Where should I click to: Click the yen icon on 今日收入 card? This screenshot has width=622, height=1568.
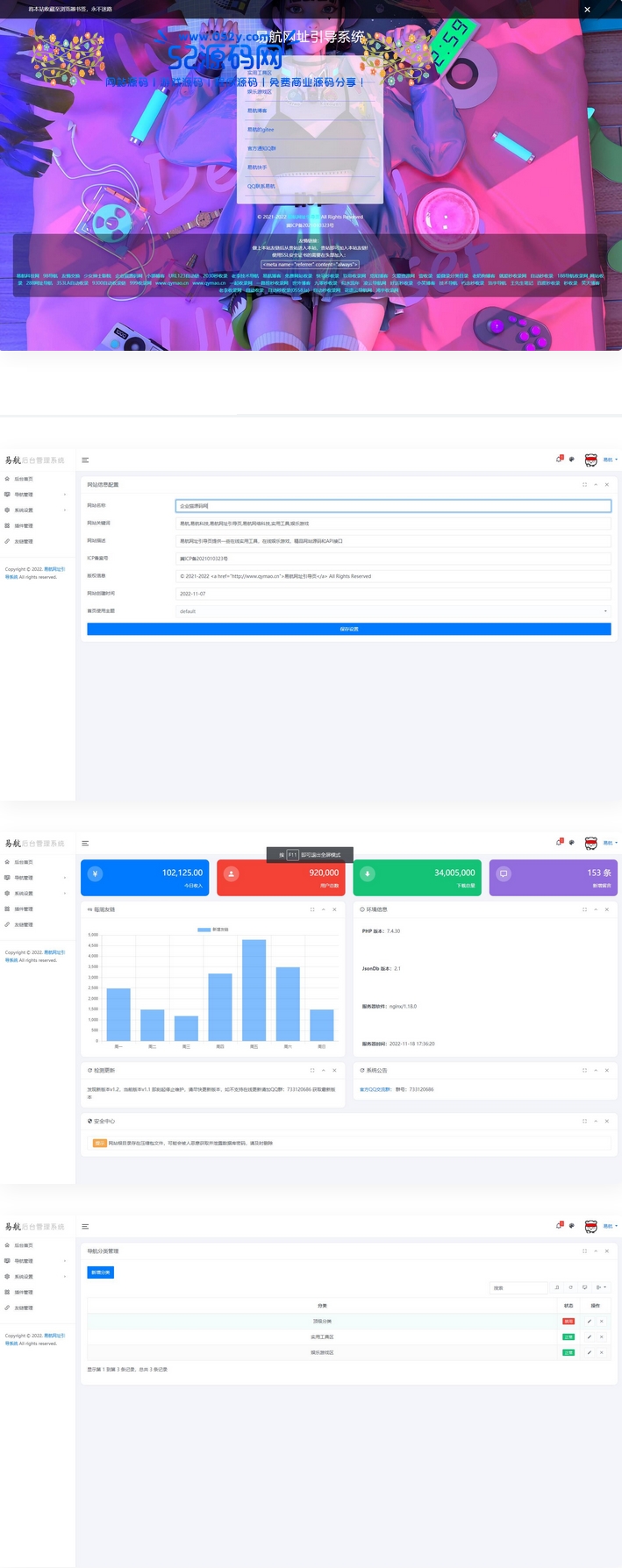point(96,873)
